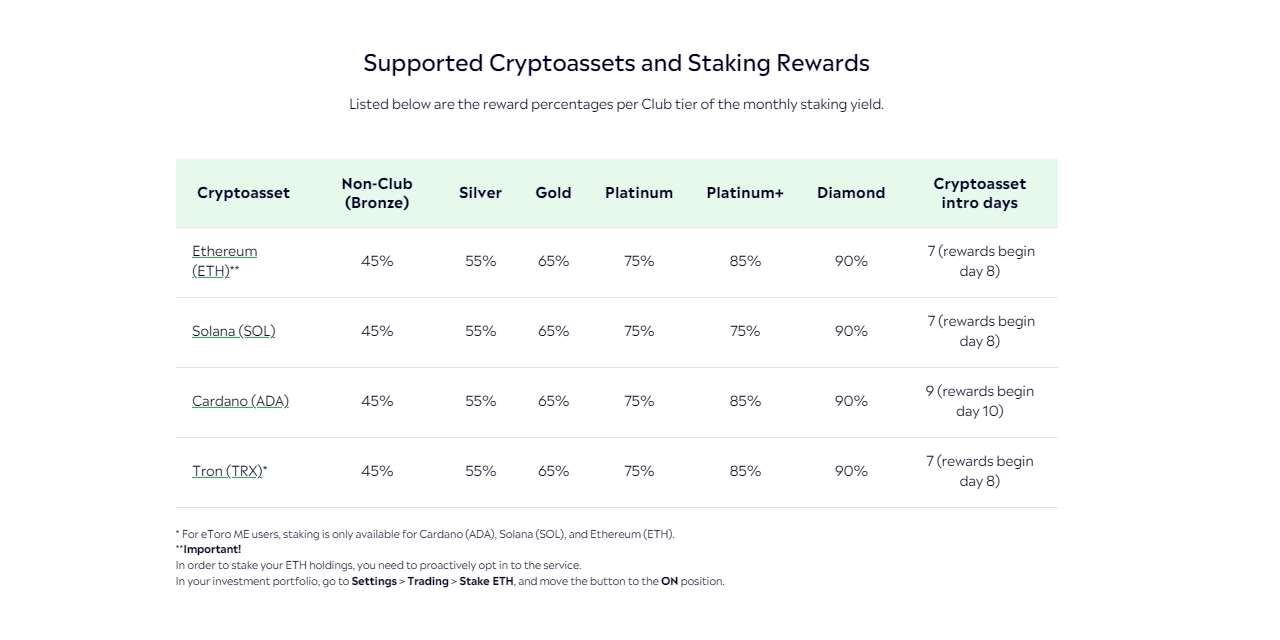
Task: Open the Solana (SOL) link
Action: [233, 331]
